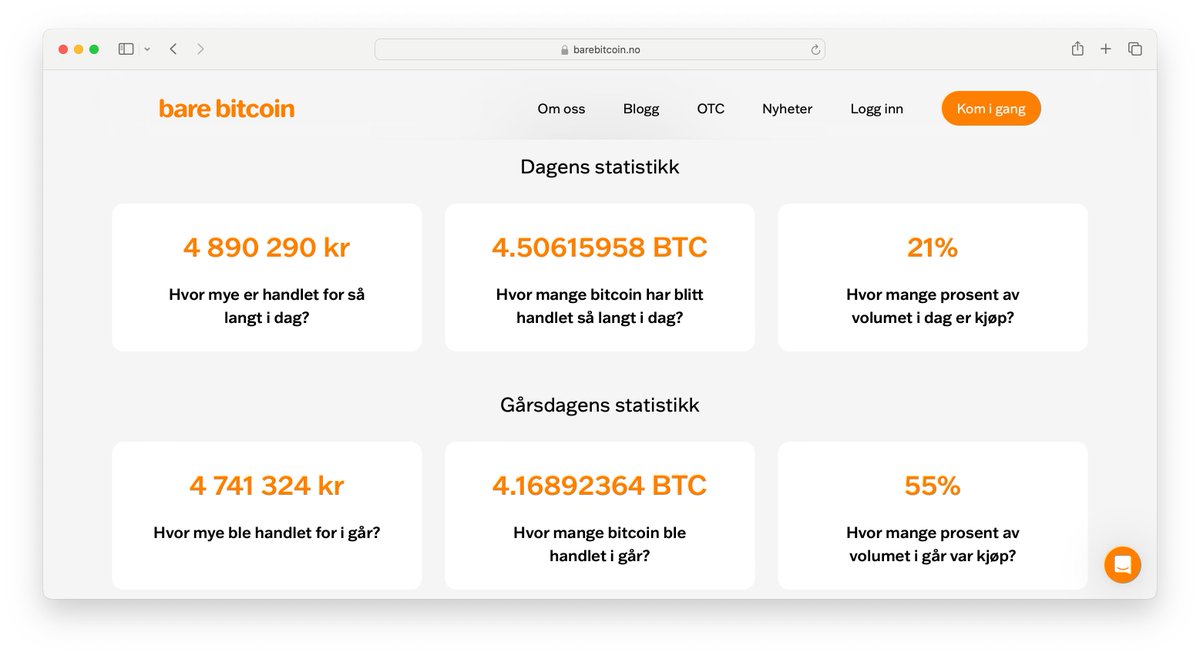Click the Share icon
The image size is (1200, 656).
(1077, 48)
